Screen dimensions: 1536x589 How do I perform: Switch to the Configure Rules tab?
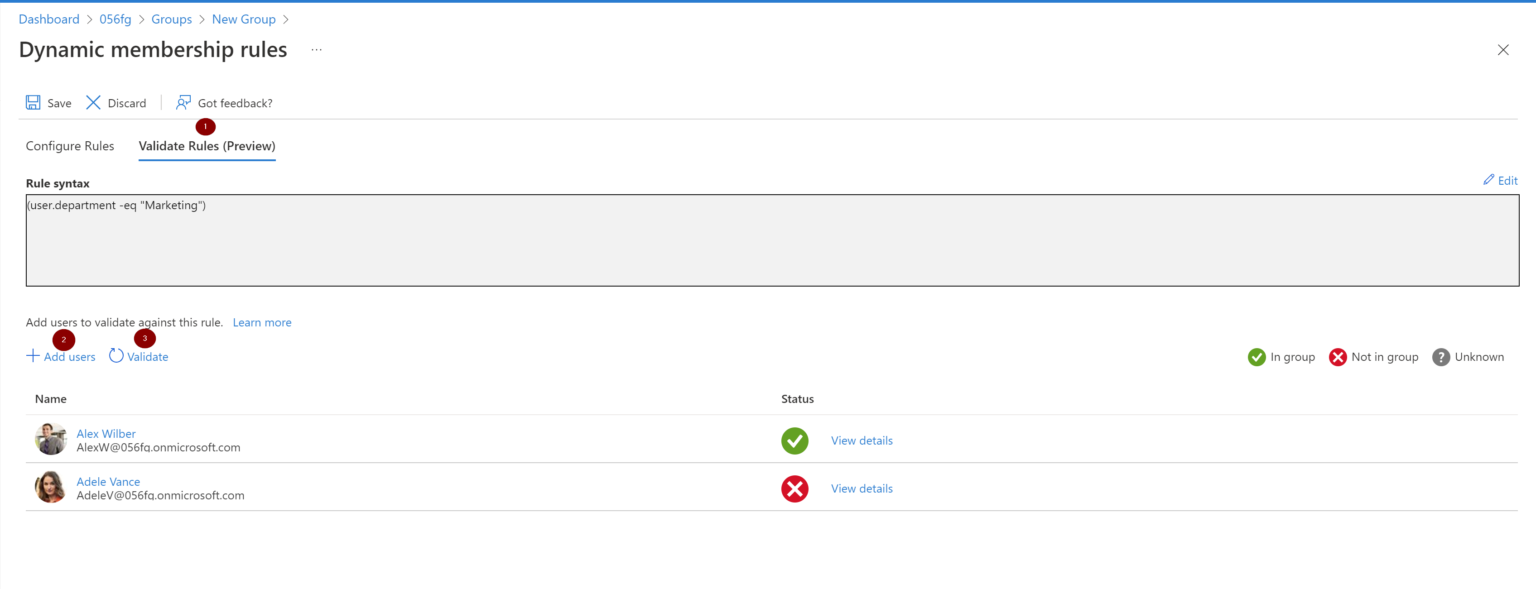click(69, 146)
